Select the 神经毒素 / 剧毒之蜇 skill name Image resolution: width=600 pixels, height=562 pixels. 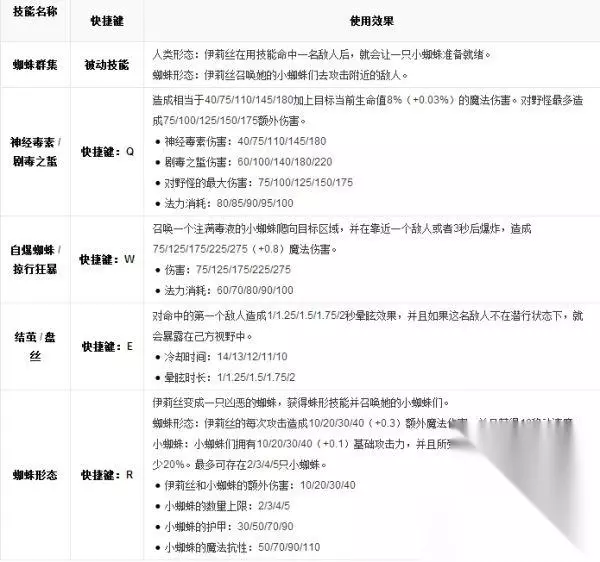point(35,151)
